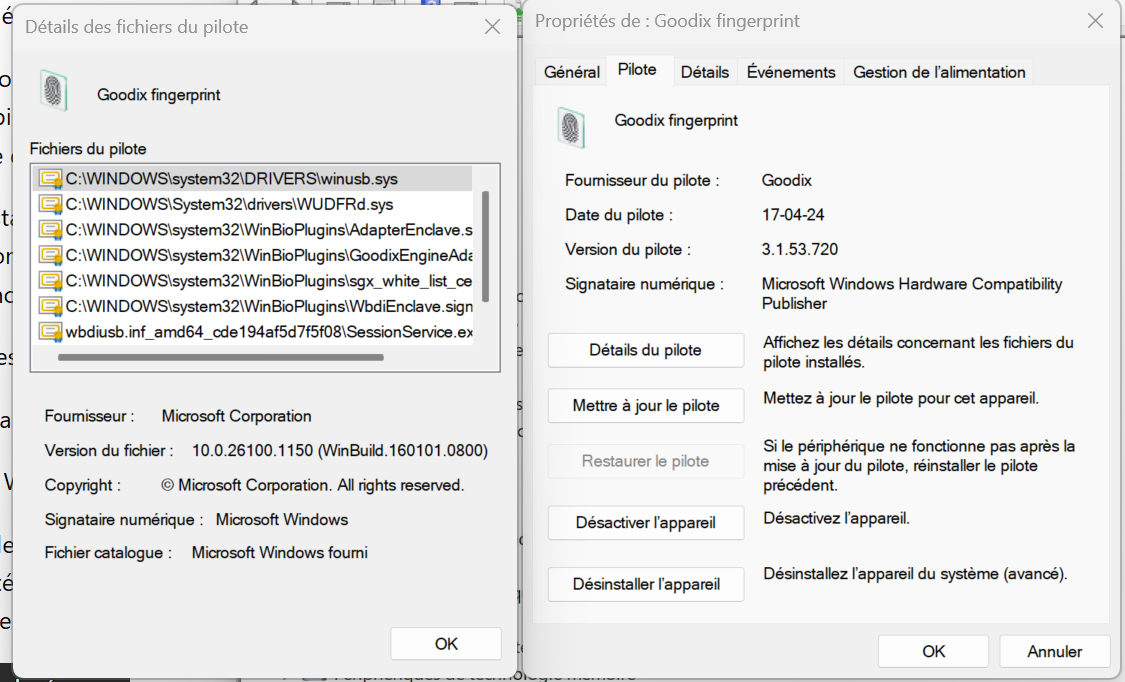The height and width of the screenshot is (682, 1125).
Task: Select the WbdiEnclave.sign file row
Action: (253, 306)
